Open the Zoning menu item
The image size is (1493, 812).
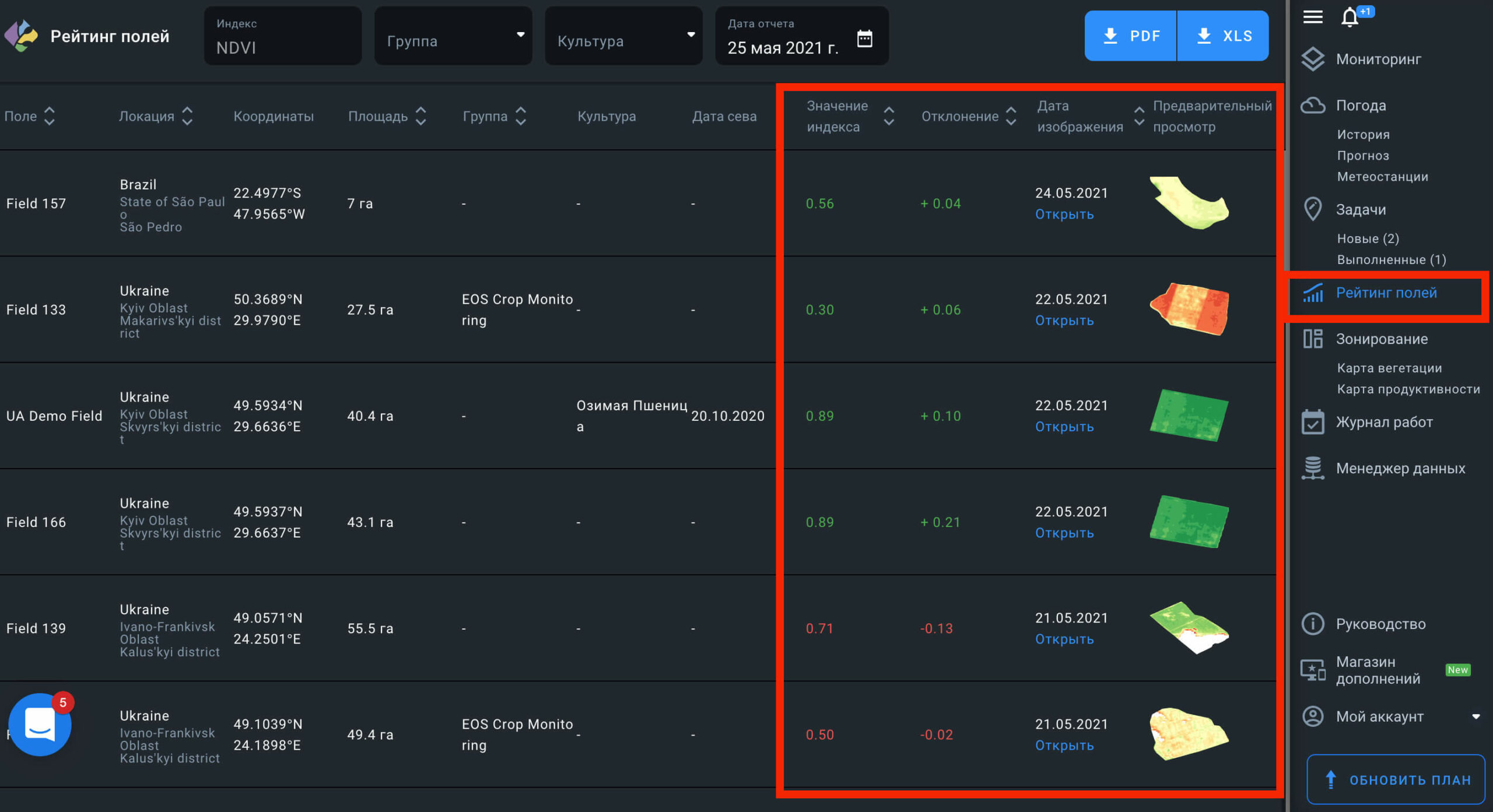point(1382,339)
